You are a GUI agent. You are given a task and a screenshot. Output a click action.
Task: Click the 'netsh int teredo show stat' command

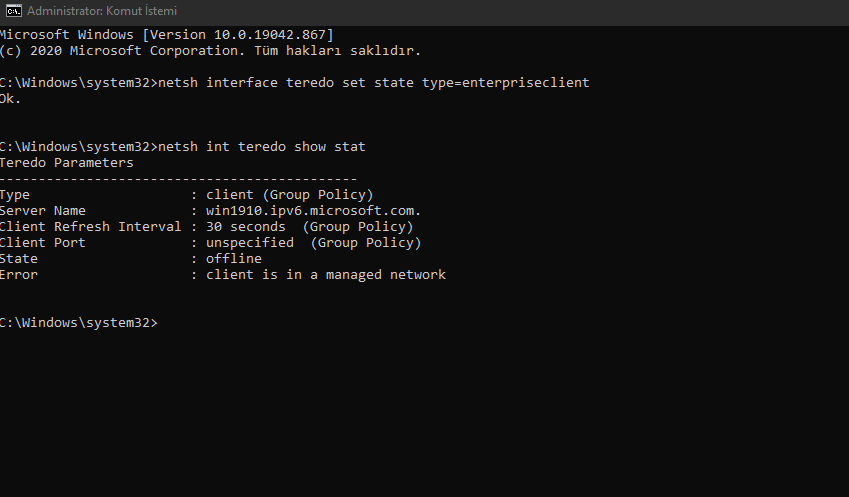pyautogui.click(x=262, y=147)
